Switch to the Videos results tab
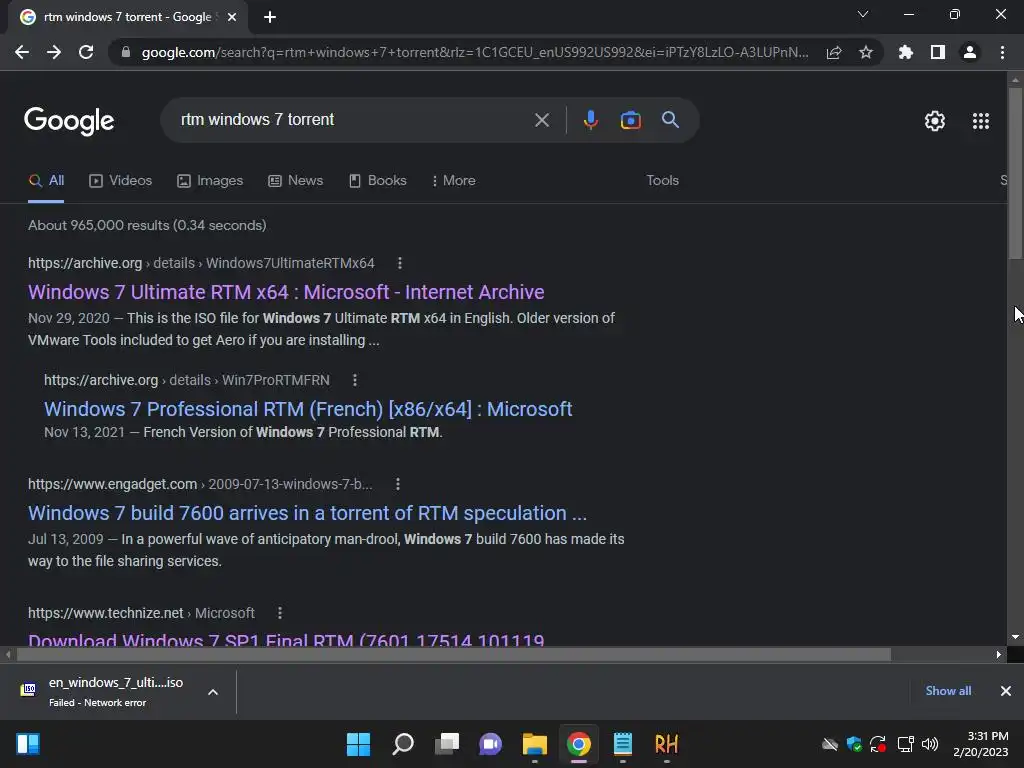Screen dimensions: 1024x768 (121, 181)
